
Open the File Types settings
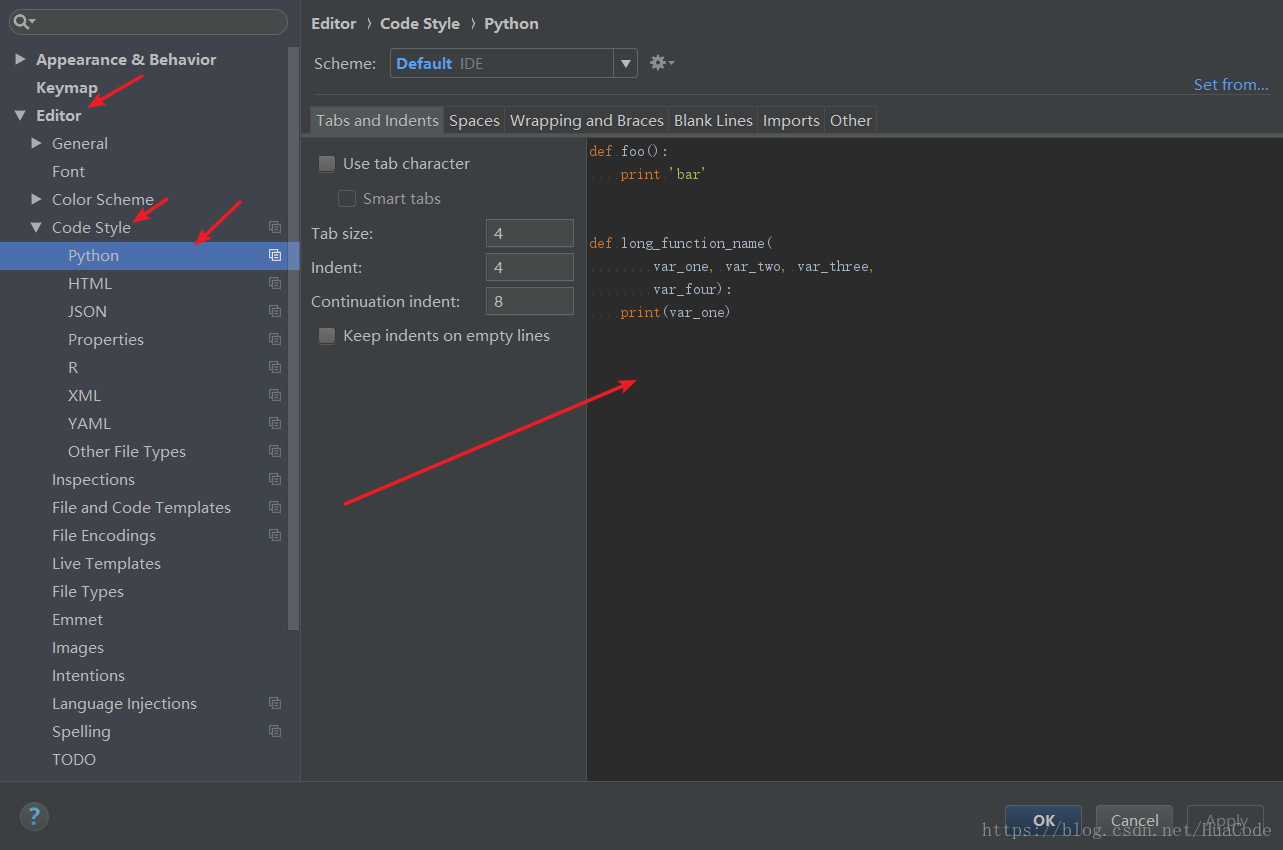(88, 591)
